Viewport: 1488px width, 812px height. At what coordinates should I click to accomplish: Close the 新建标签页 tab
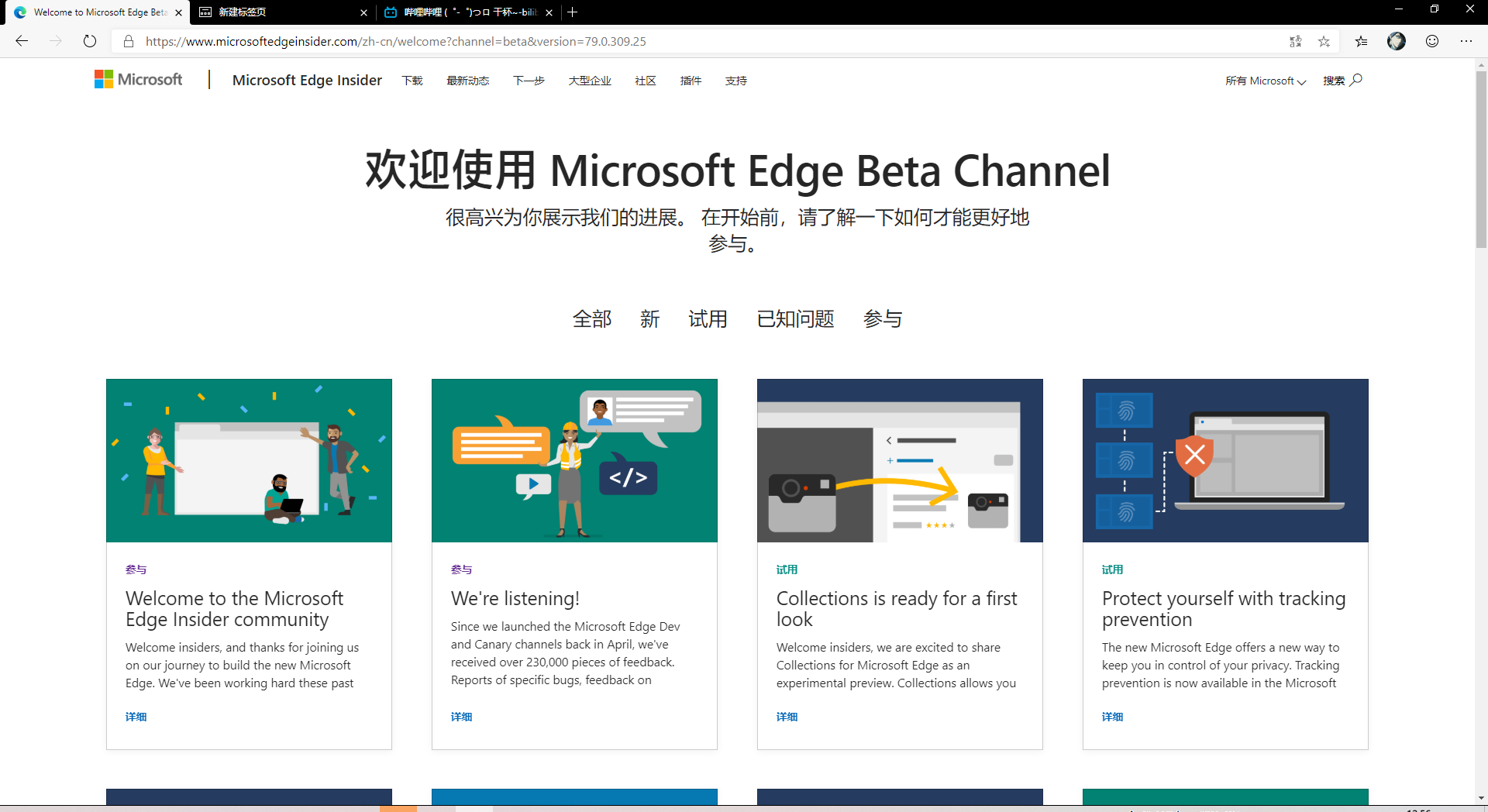363,12
